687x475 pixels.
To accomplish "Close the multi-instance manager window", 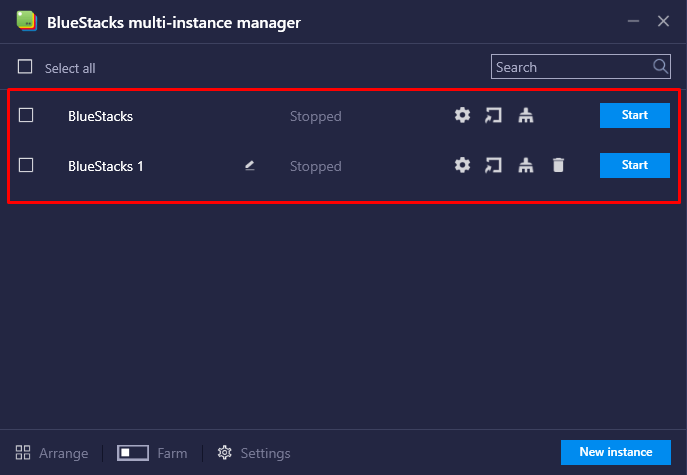I will point(663,21).
